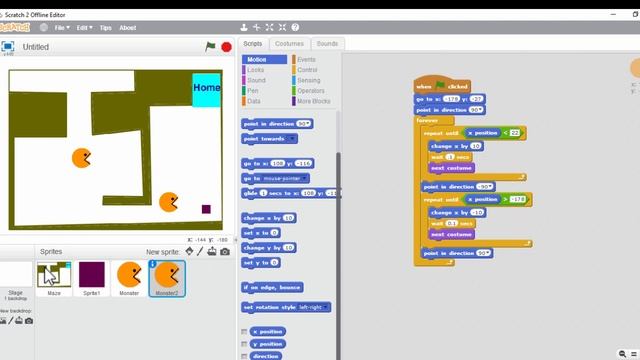640x360 pixels.
Task: Switch to the Costumes tab
Action: pos(289,44)
